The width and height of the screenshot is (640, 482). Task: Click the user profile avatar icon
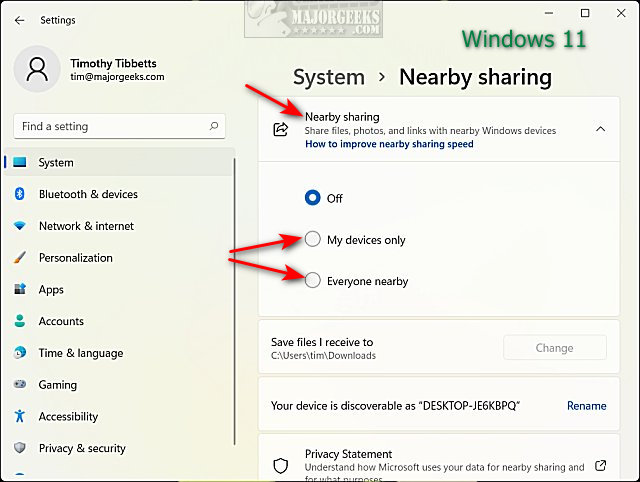click(x=37, y=69)
